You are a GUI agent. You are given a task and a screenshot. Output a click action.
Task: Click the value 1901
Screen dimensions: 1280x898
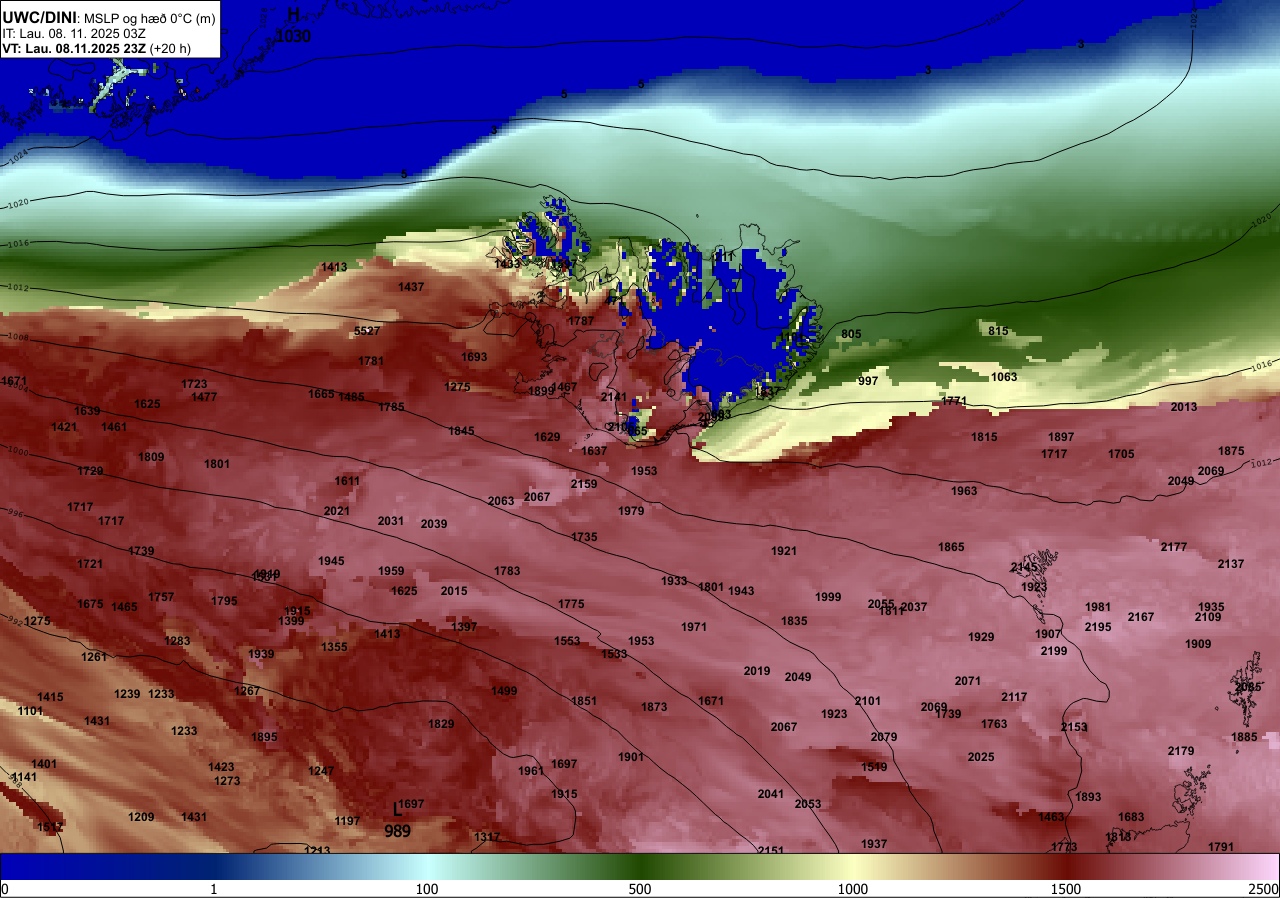(631, 757)
